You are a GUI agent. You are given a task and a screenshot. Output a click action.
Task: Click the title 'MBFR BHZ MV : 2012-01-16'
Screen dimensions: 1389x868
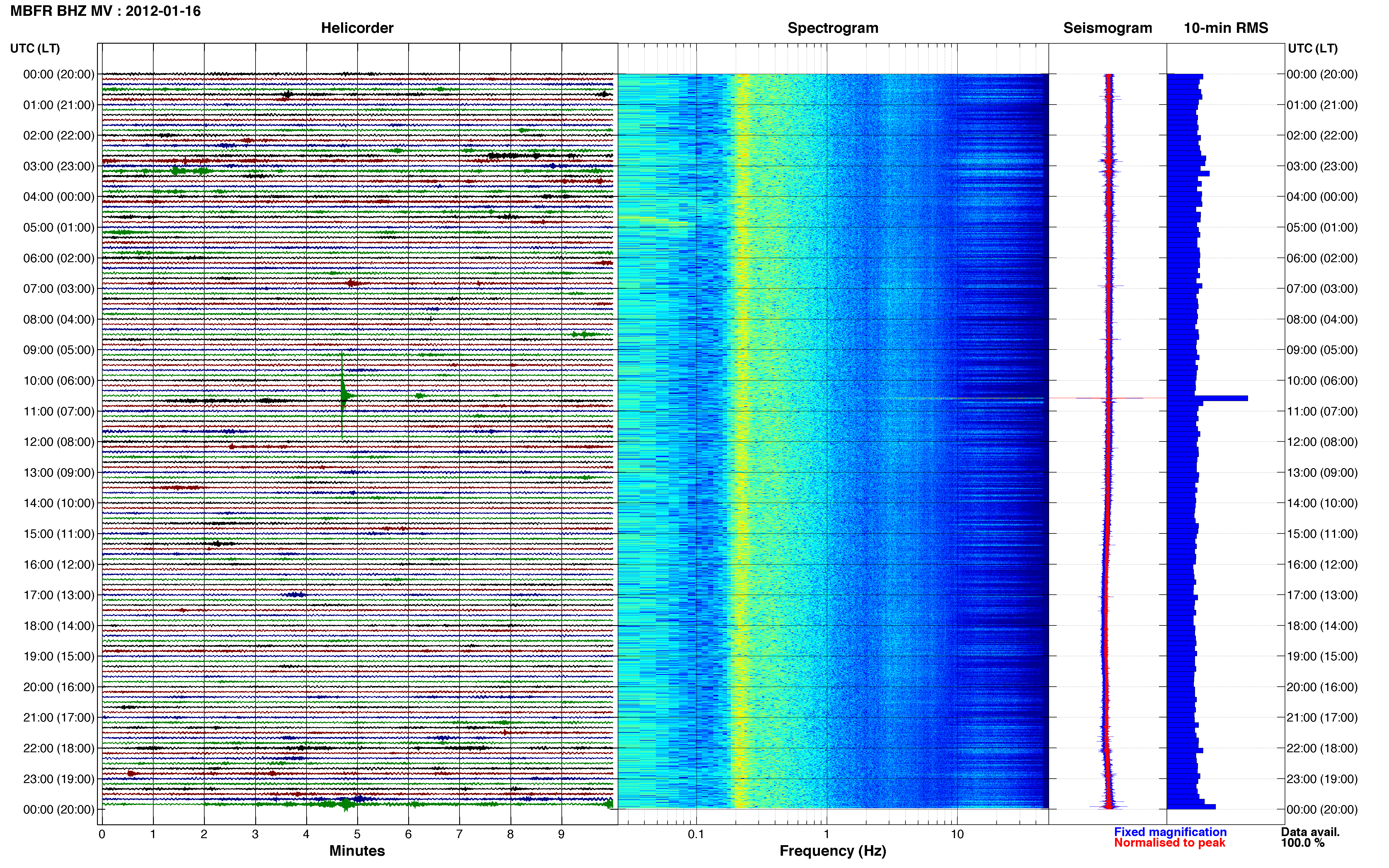click(x=106, y=11)
